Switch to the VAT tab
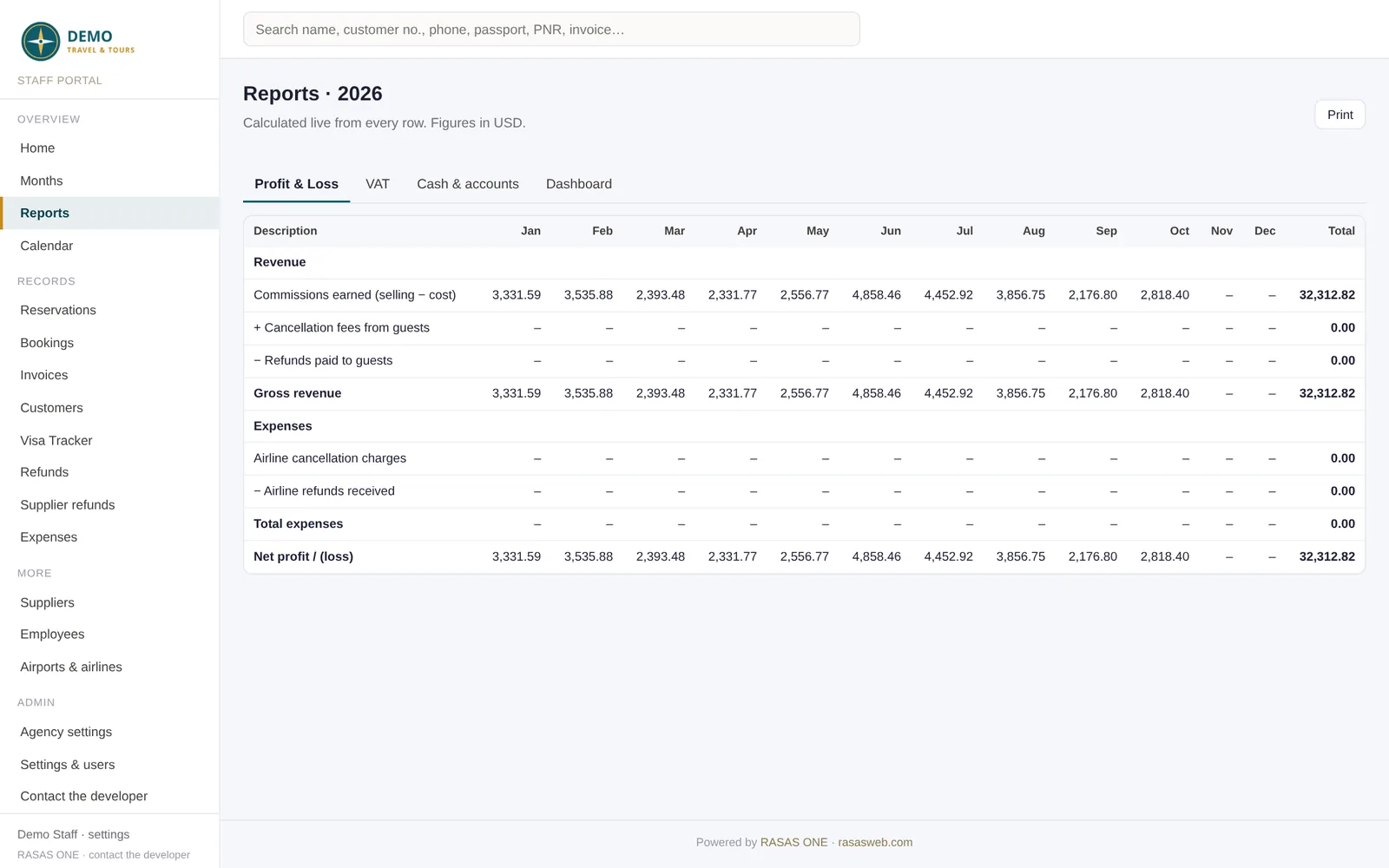 pyautogui.click(x=378, y=184)
